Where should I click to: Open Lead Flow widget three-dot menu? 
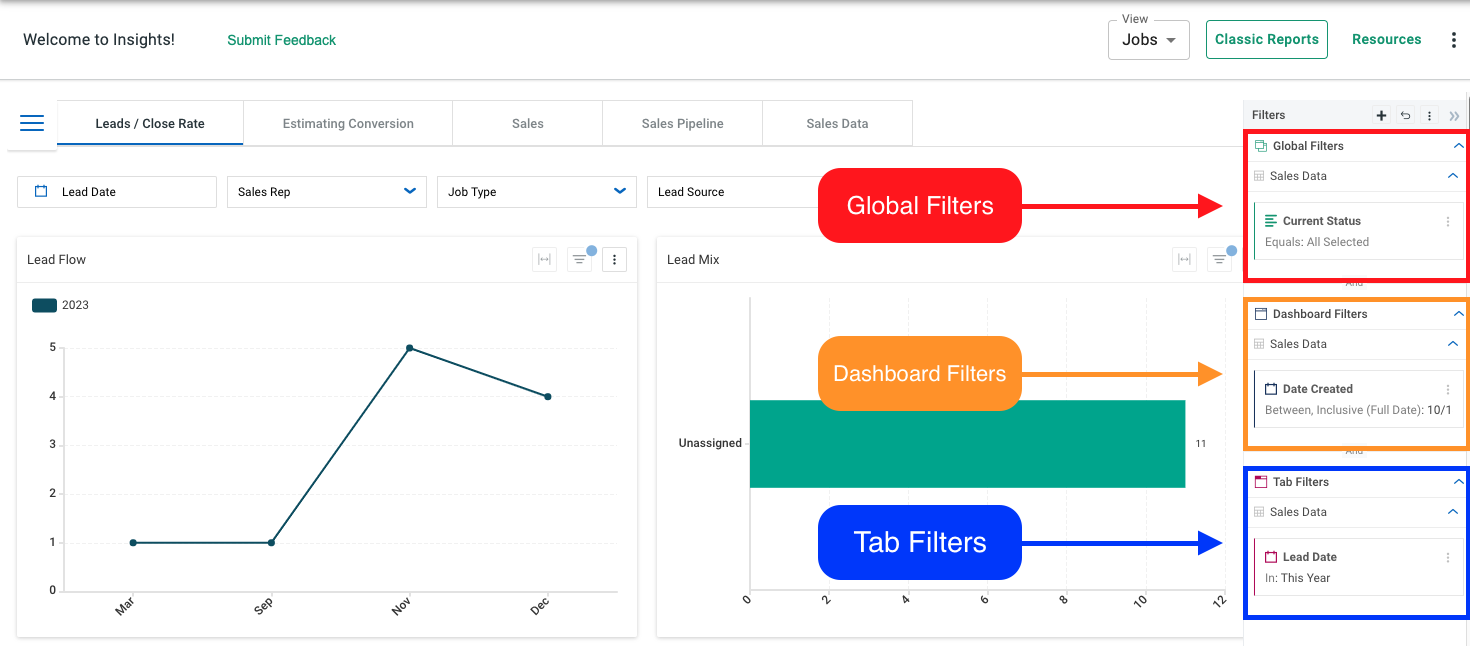coord(614,260)
